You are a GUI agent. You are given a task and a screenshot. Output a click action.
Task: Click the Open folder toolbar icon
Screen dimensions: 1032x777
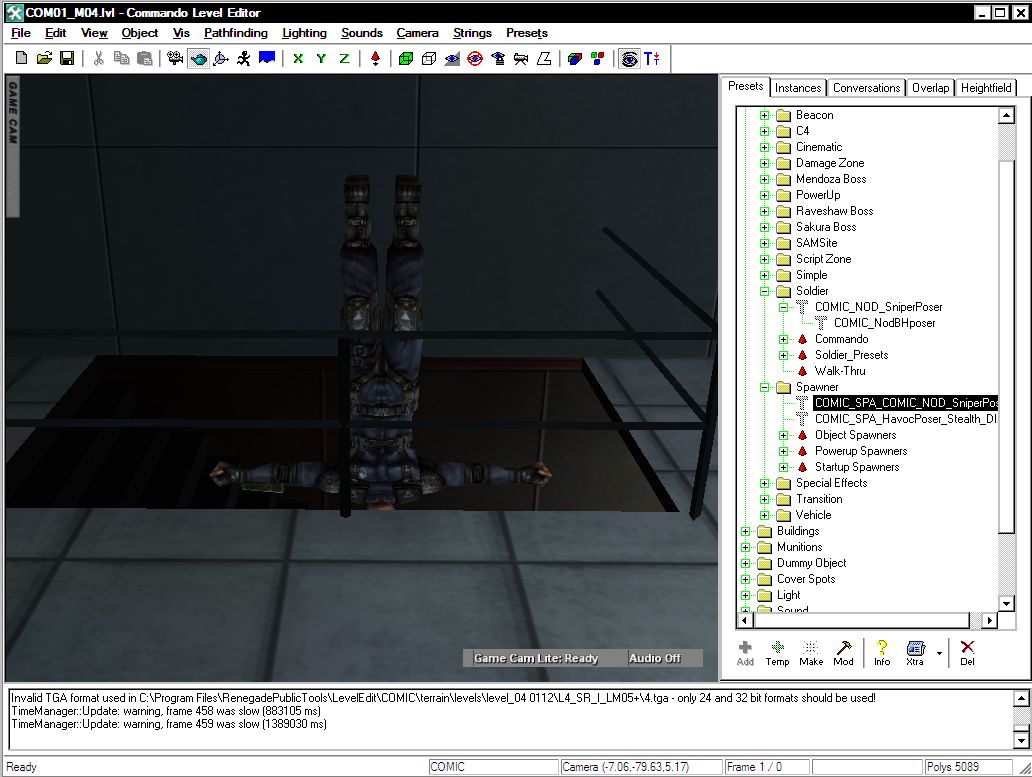44,59
